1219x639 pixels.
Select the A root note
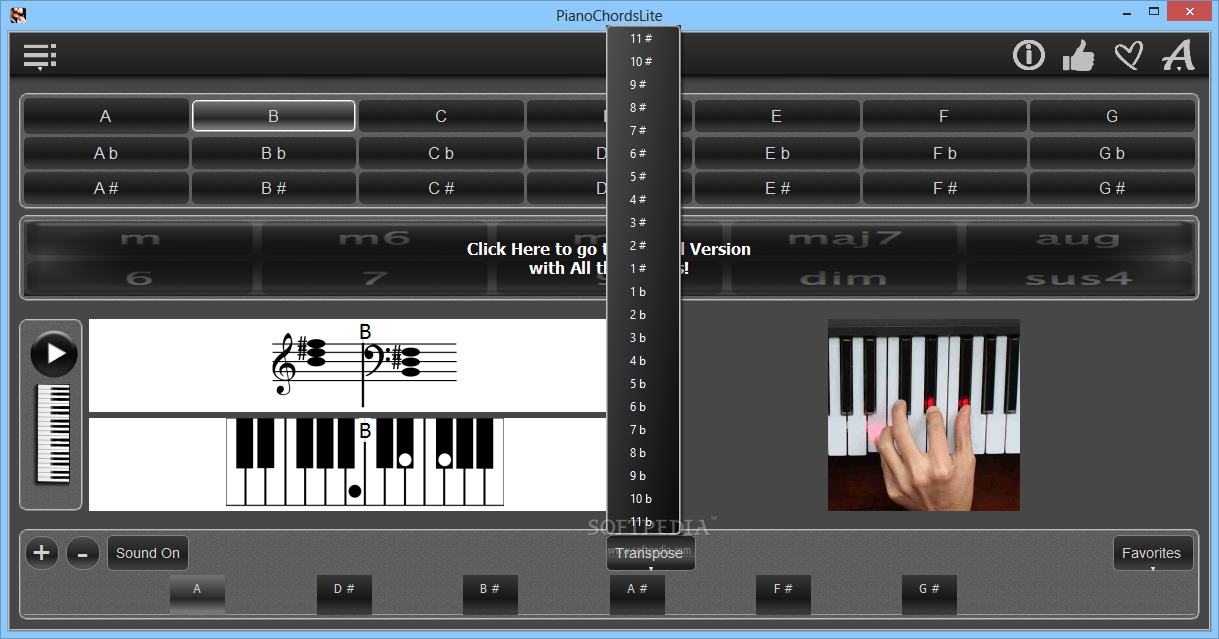106,116
